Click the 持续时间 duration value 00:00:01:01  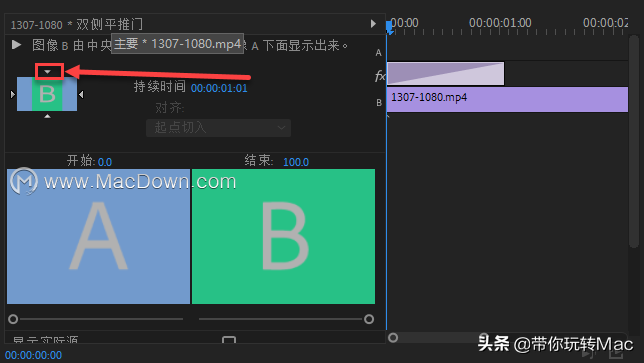(219, 88)
